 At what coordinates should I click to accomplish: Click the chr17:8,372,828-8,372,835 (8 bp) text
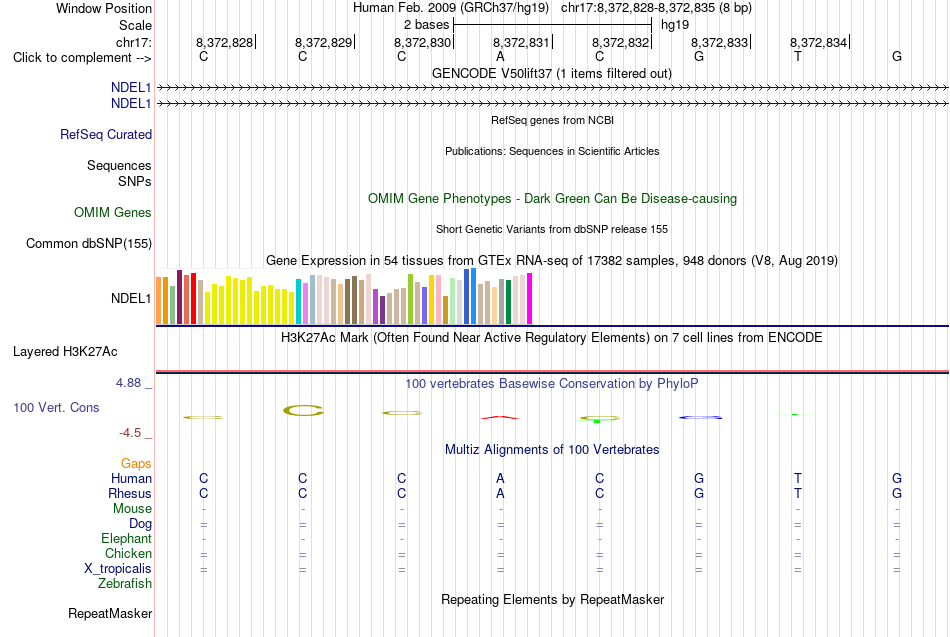[656, 8]
